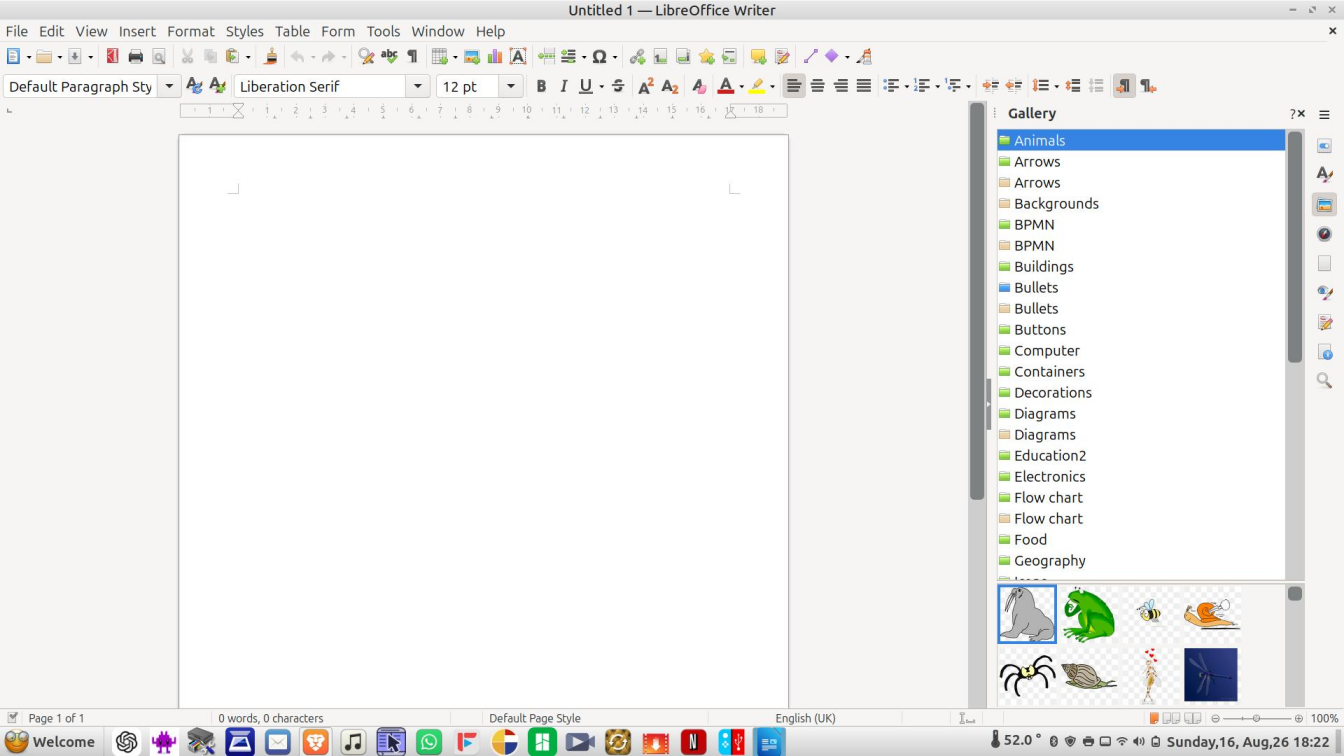This screenshot has width=1344, height=756.
Task: Click the Export as PDF icon
Action: (112, 57)
